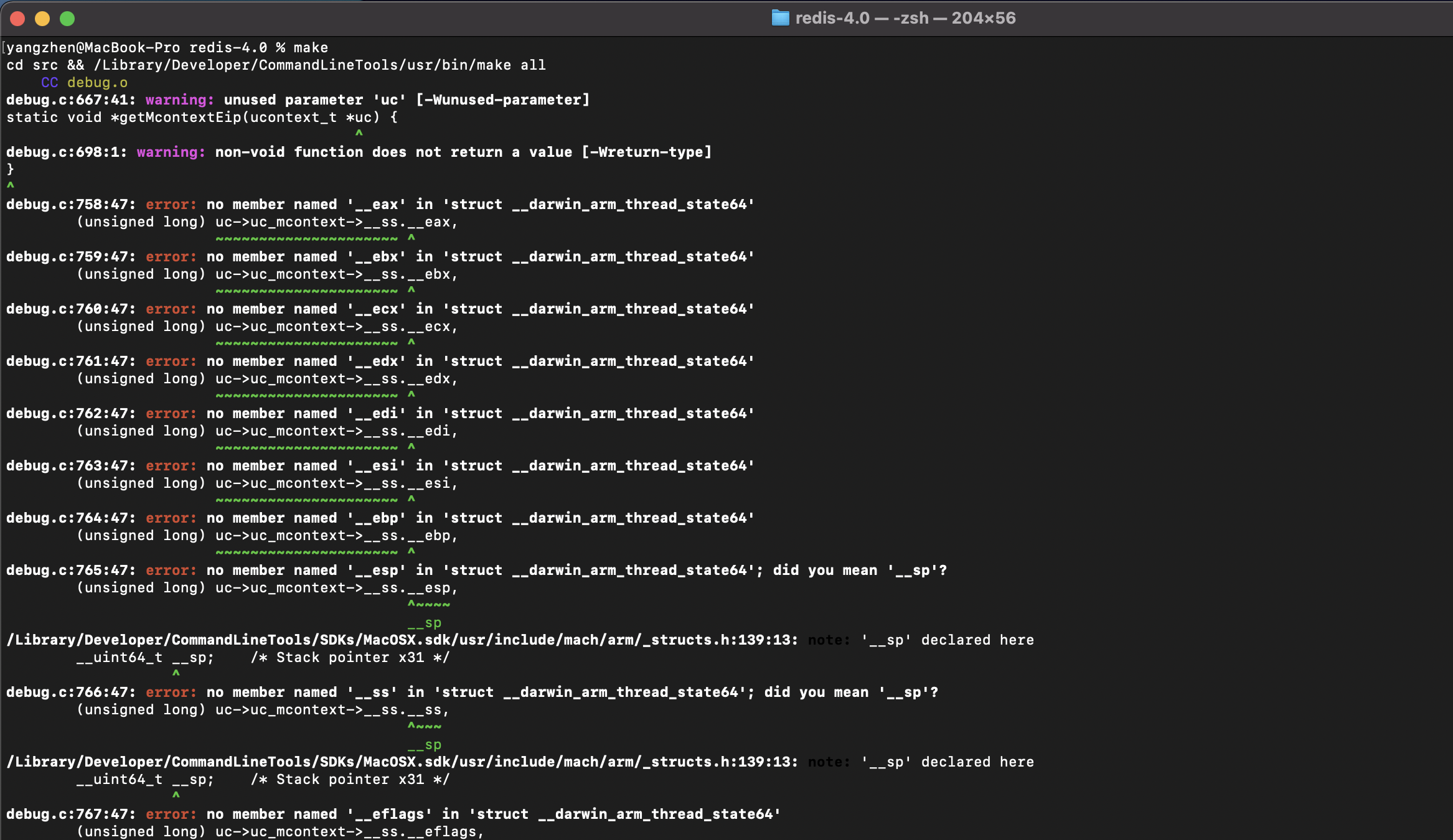This screenshot has height=840, width=1453.
Task: Click '[-Wunused-parameter]' flag text
Action: pos(502,100)
